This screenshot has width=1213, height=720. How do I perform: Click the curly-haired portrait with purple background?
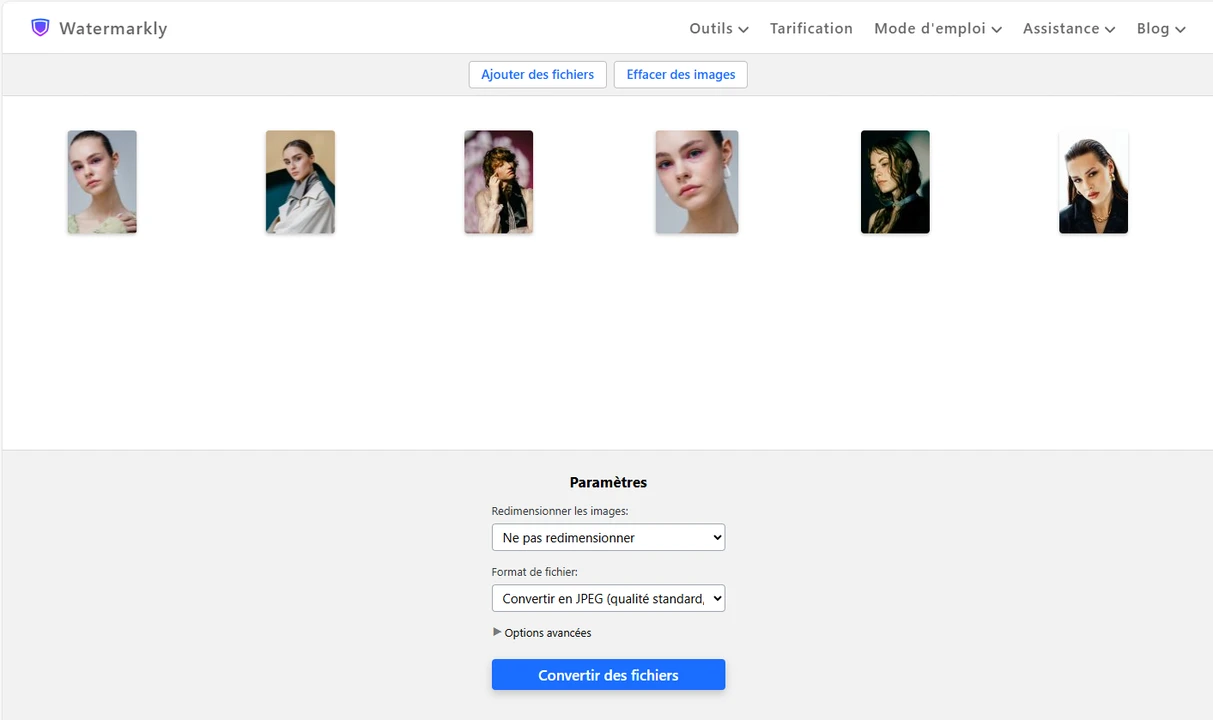point(498,182)
